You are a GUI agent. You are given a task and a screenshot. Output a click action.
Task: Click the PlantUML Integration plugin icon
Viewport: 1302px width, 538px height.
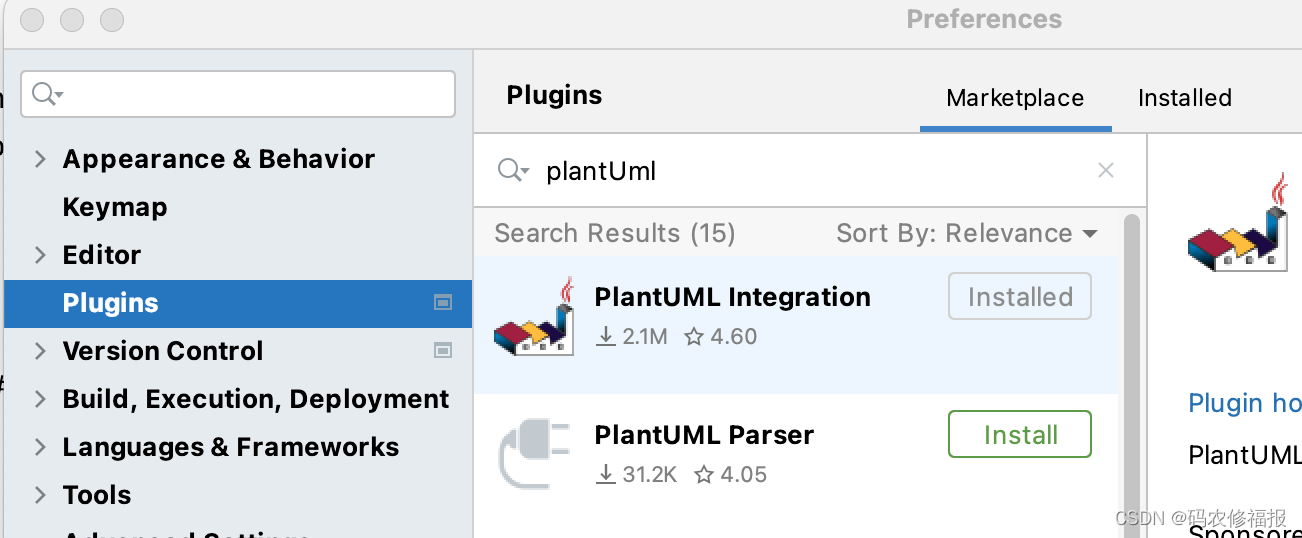pos(534,318)
